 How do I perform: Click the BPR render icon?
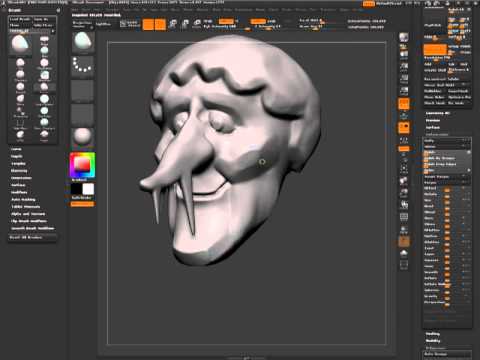[404, 37]
